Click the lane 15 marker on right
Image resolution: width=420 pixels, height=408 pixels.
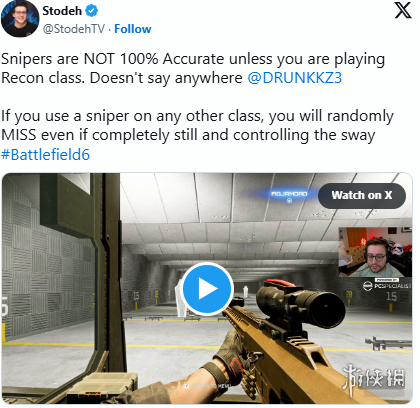(391, 296)
